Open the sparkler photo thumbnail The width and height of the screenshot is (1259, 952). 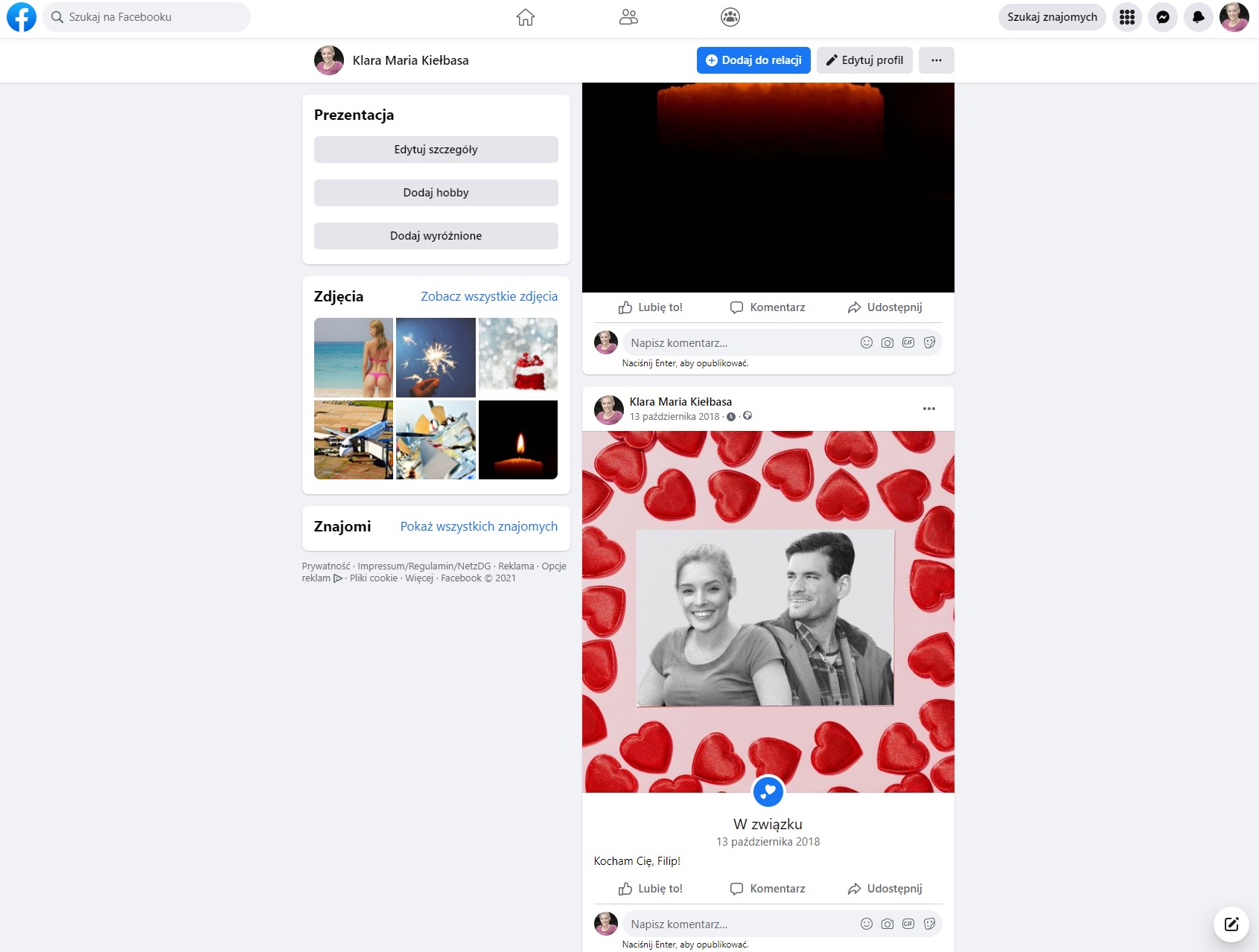(436, 357)
